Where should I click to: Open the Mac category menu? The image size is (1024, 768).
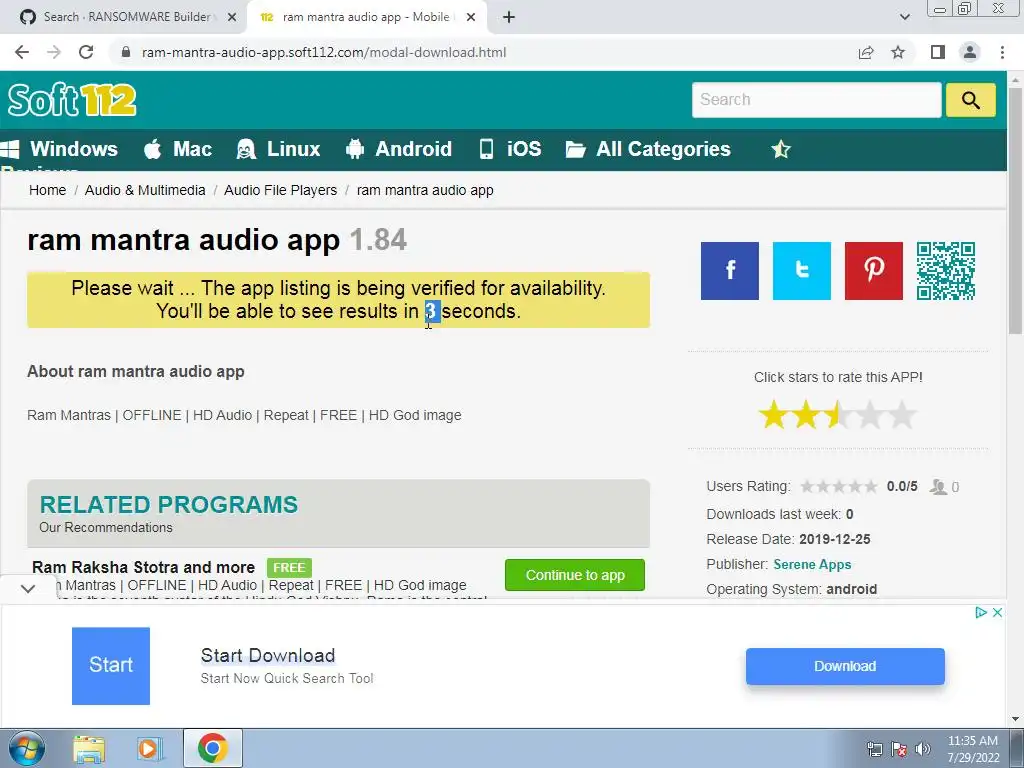[x=178, y=149]
